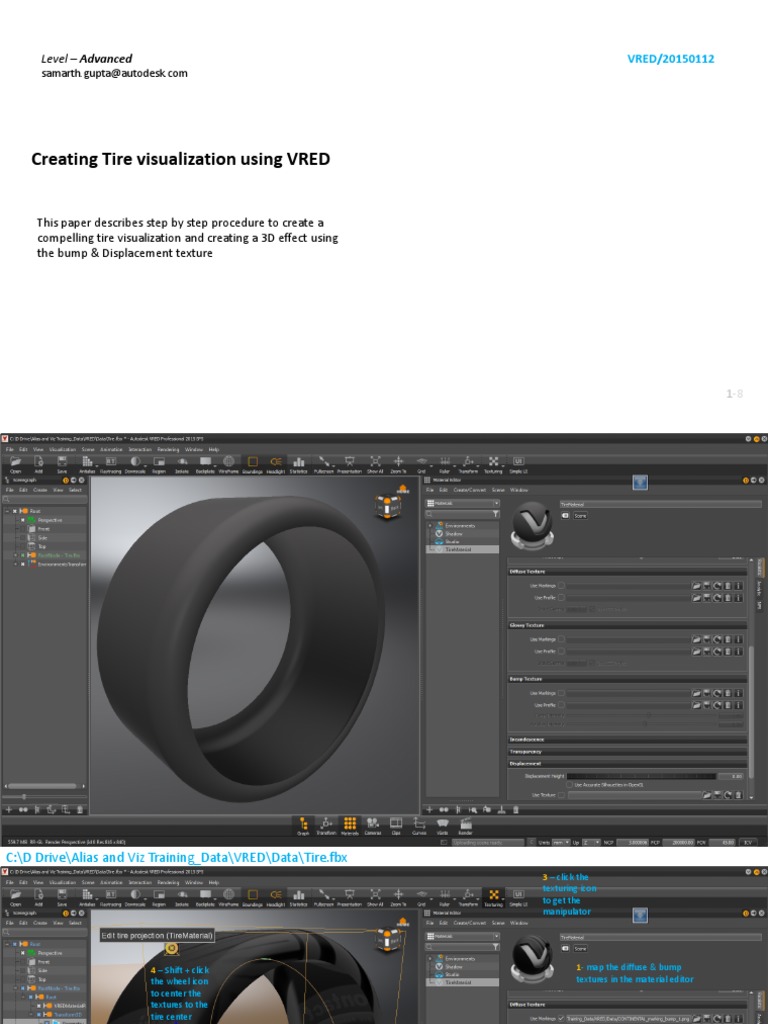Open Scenegraph Select menu in upper screenshot

click(x=75, y=490)
